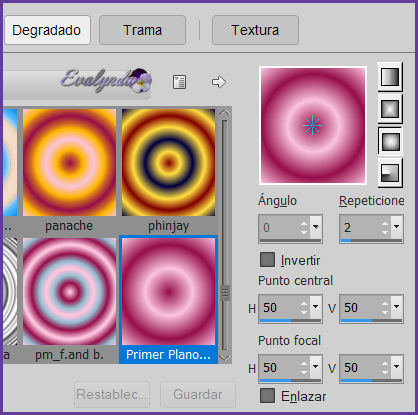Open the Punto central H dropdown
The height and width of the screenshot is (415, 418).
316,307
